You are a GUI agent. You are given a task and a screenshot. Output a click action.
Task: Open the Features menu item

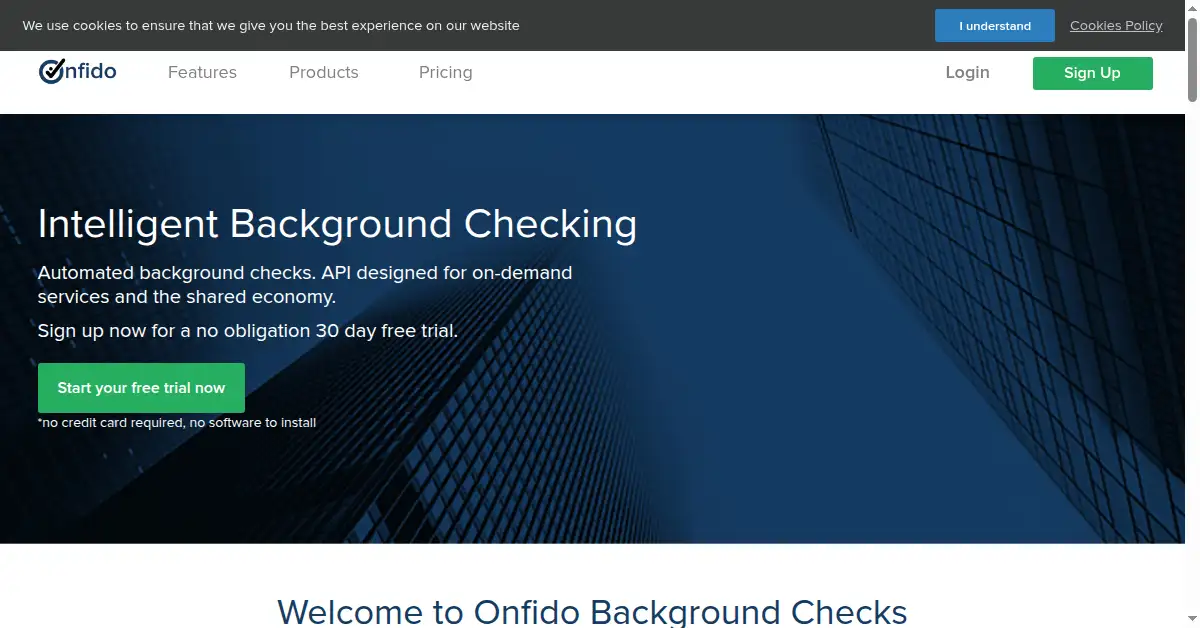202,72
